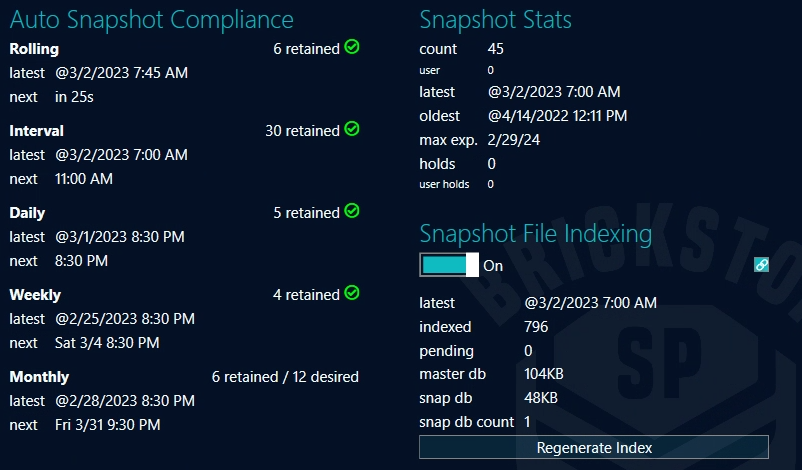Click the Weekly compliance green check icon
Image resolution: width=802 pixels, height=470 pixels.
point(352,293)
